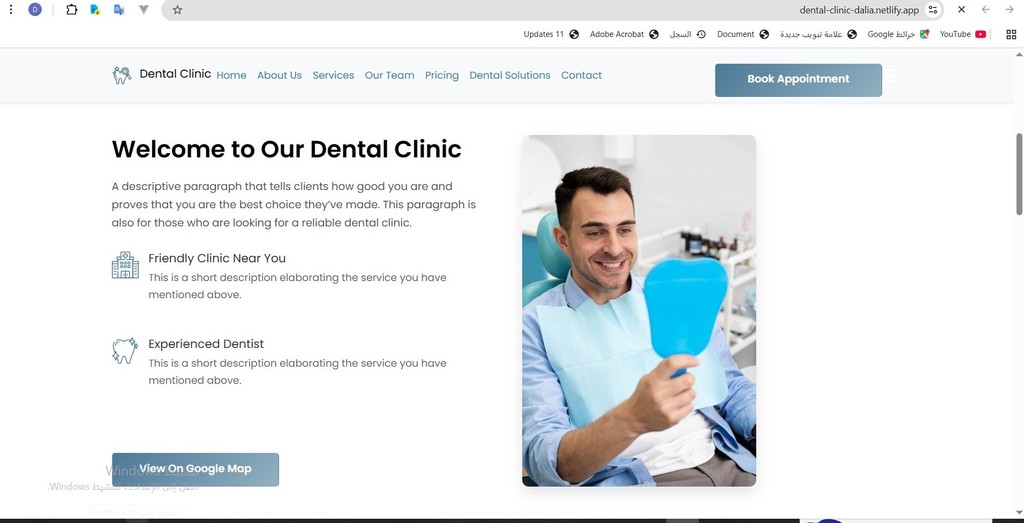Open the Services nav item
This screenshot has height=523, width=1024.
click(x=333, y=75)
